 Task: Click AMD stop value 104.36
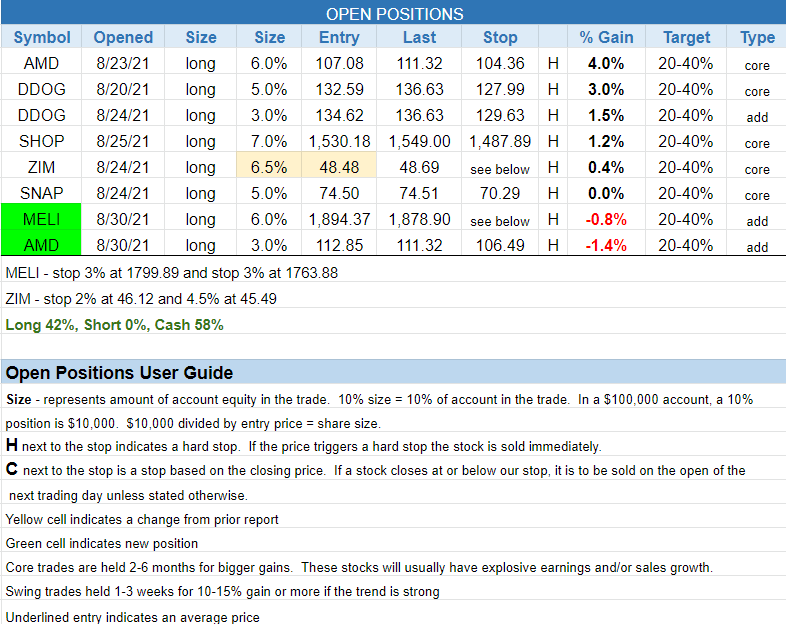pos(500,63)
